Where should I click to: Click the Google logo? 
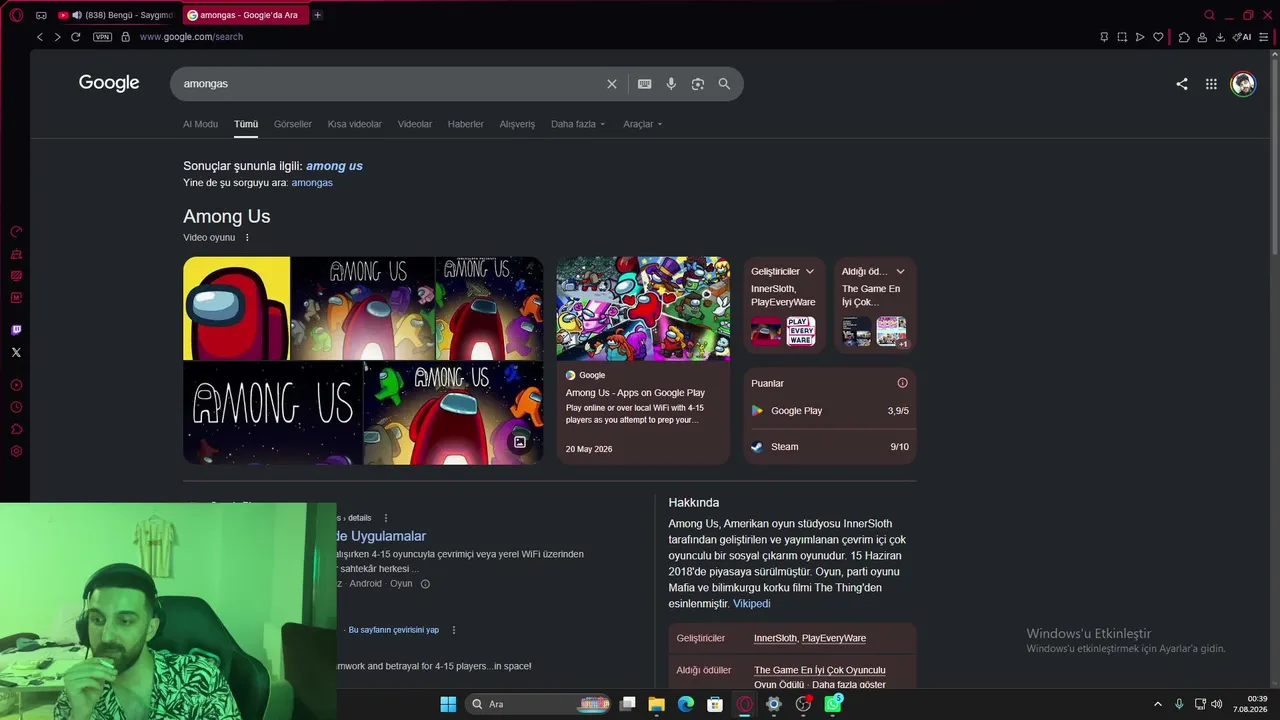click(x=109, y=83)
